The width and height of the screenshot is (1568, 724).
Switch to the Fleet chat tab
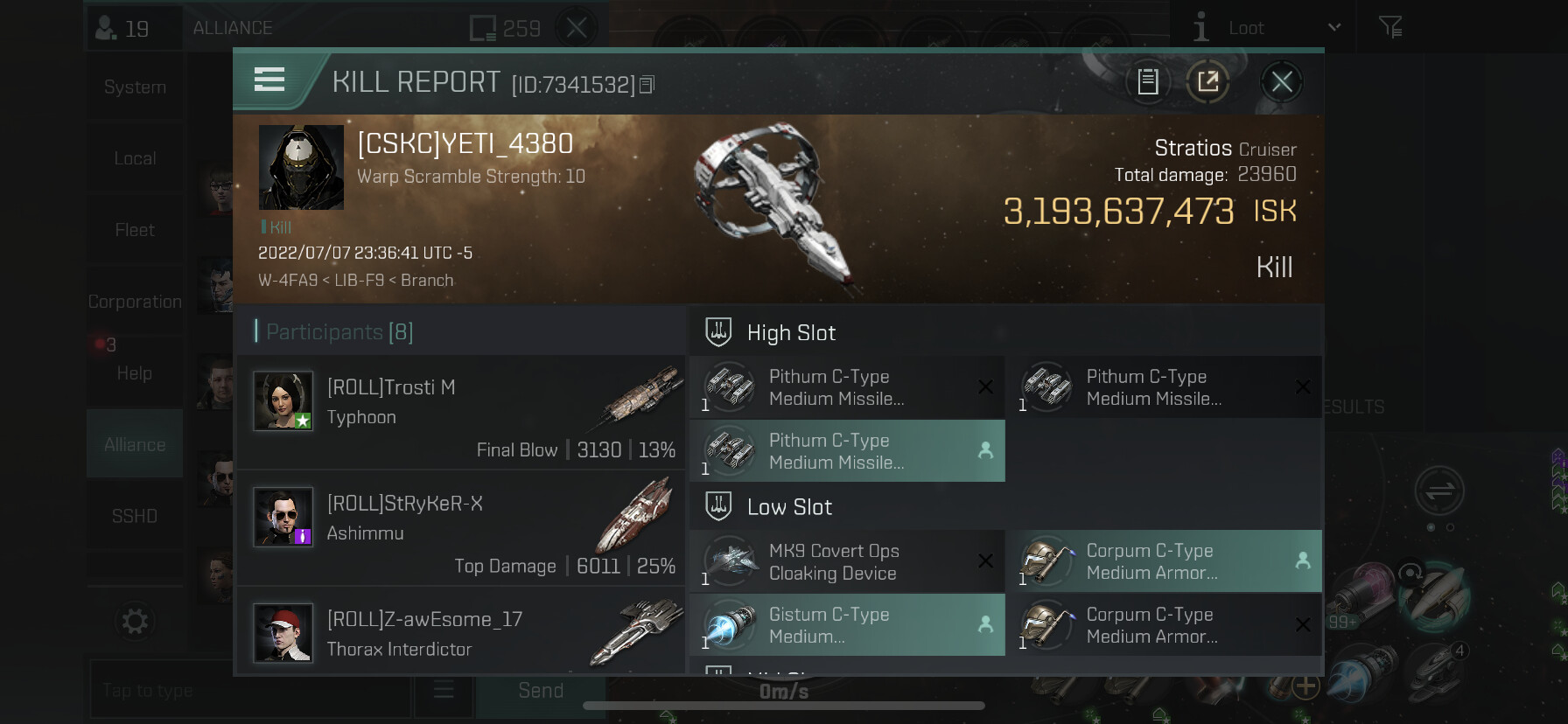[x=135, y=230]
